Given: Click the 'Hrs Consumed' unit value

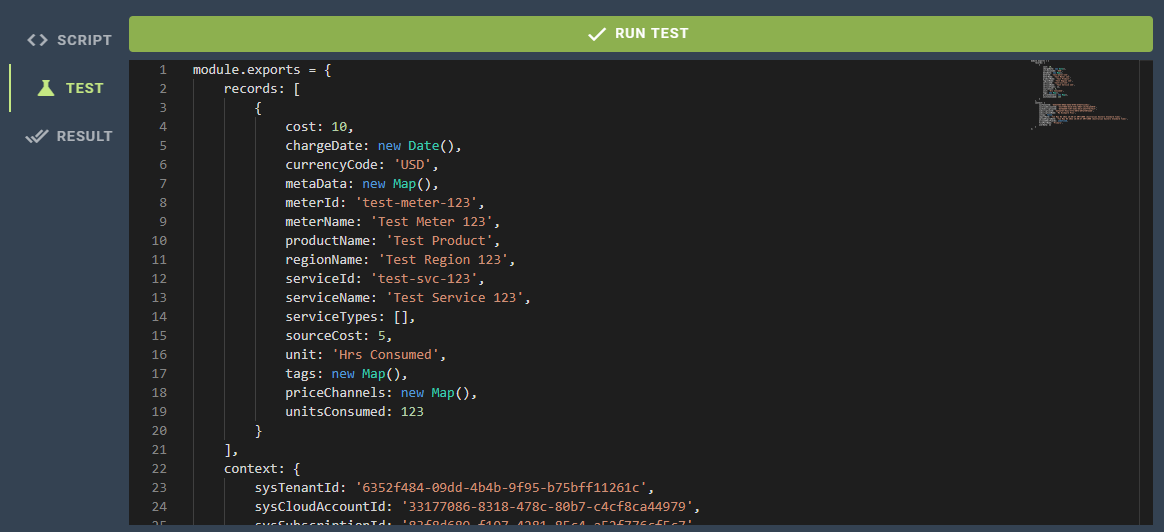Looking at the screenshot, I should (389, 355).
